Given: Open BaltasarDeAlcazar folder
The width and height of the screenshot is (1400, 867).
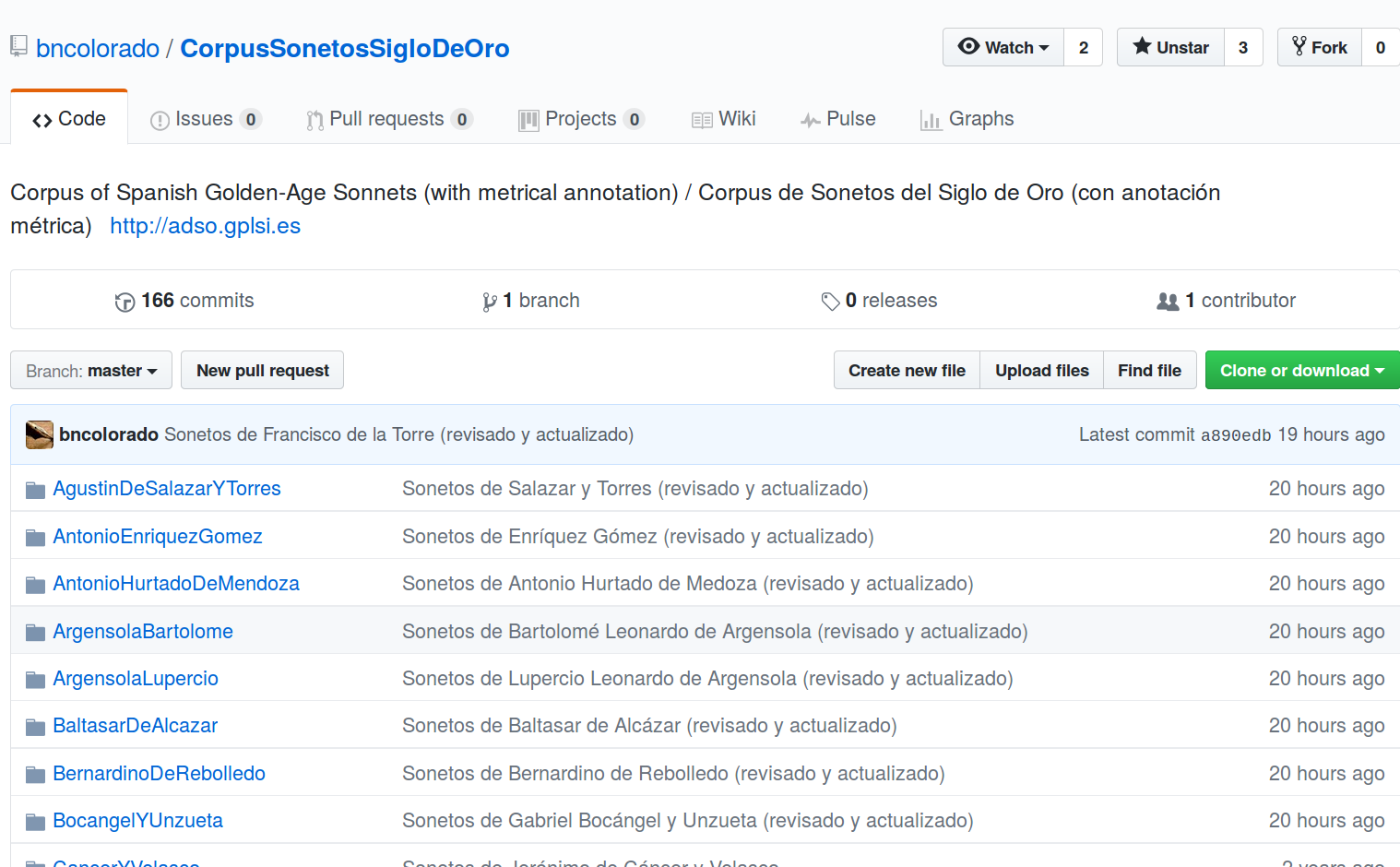Looking at the screenshot, I should pyautogui.click(x=136, y=726).
